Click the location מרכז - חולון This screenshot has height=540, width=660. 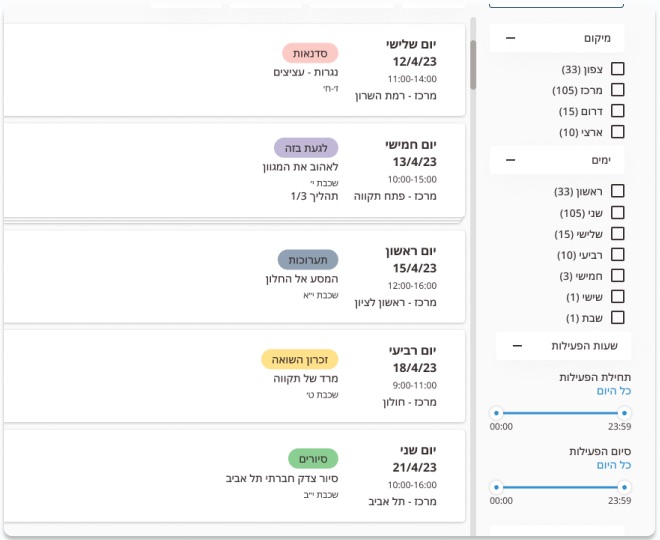(x=410, y=402)
